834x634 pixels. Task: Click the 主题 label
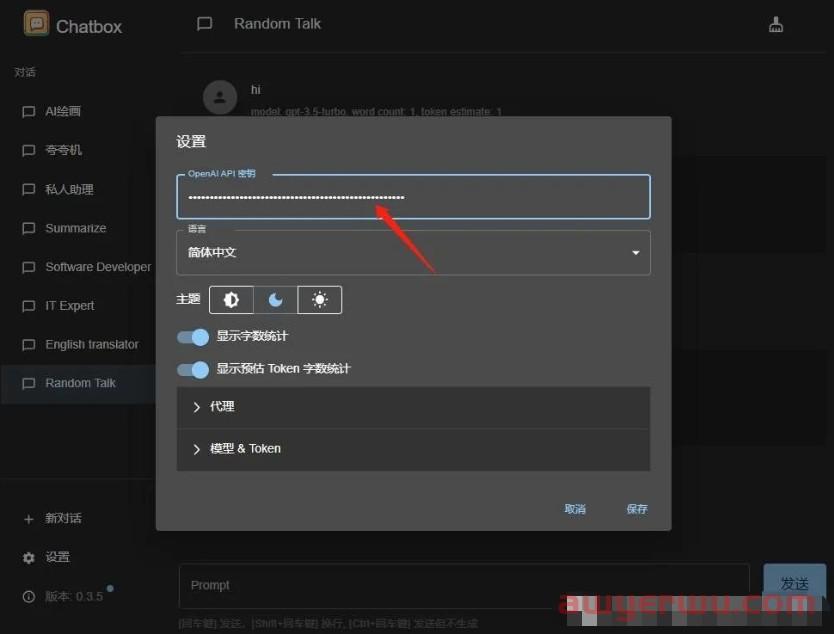tap(188, 299)
